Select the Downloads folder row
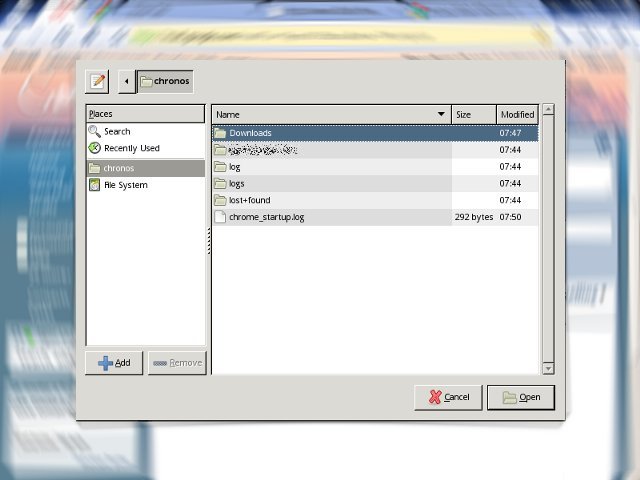640x480 pixels. click(375, 133)
